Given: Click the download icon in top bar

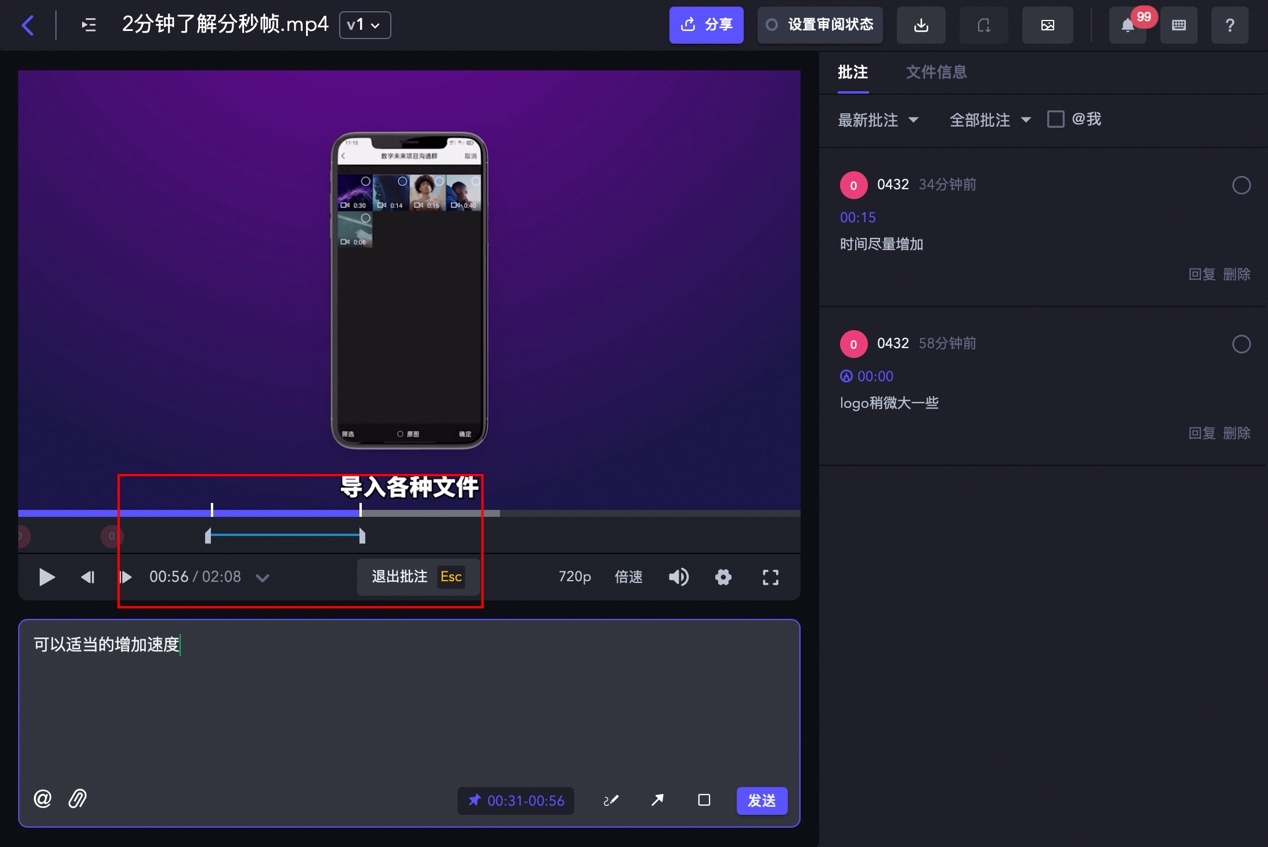Looking at the screenshot, I should coord(921,25).
